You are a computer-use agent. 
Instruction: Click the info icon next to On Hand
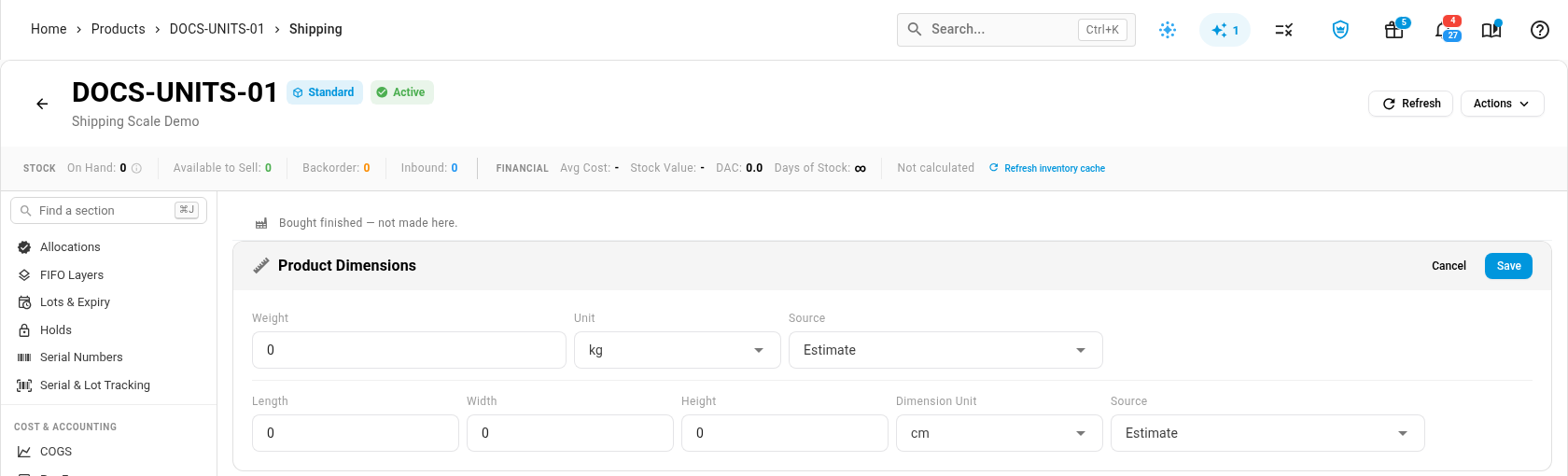point(136,168)
